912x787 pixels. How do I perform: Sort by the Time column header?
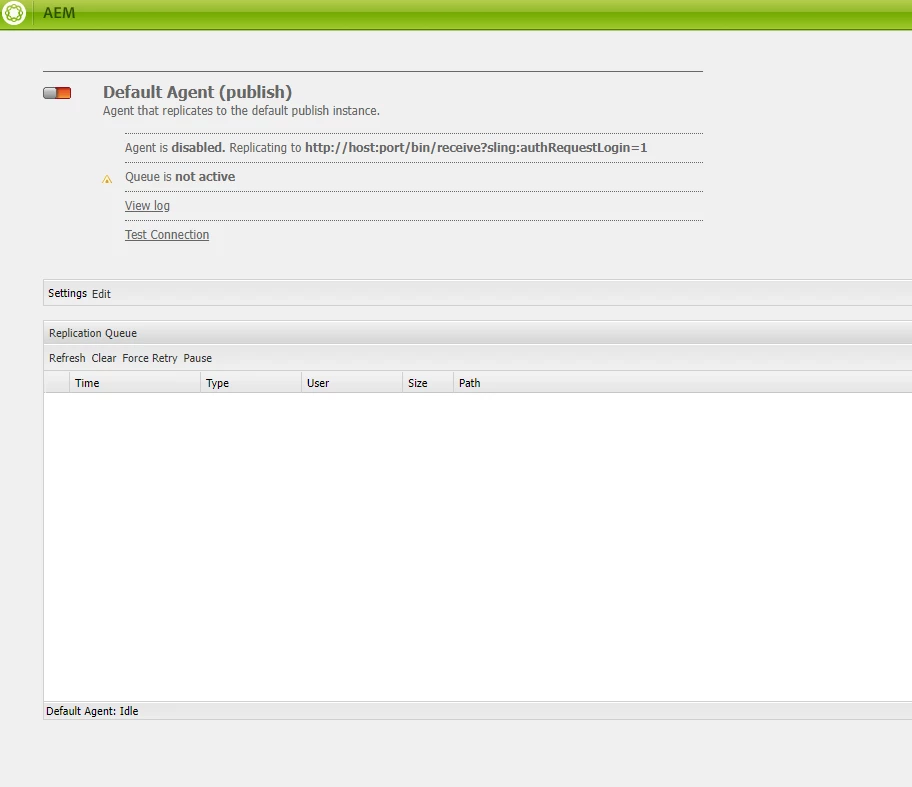pos(135,383)
